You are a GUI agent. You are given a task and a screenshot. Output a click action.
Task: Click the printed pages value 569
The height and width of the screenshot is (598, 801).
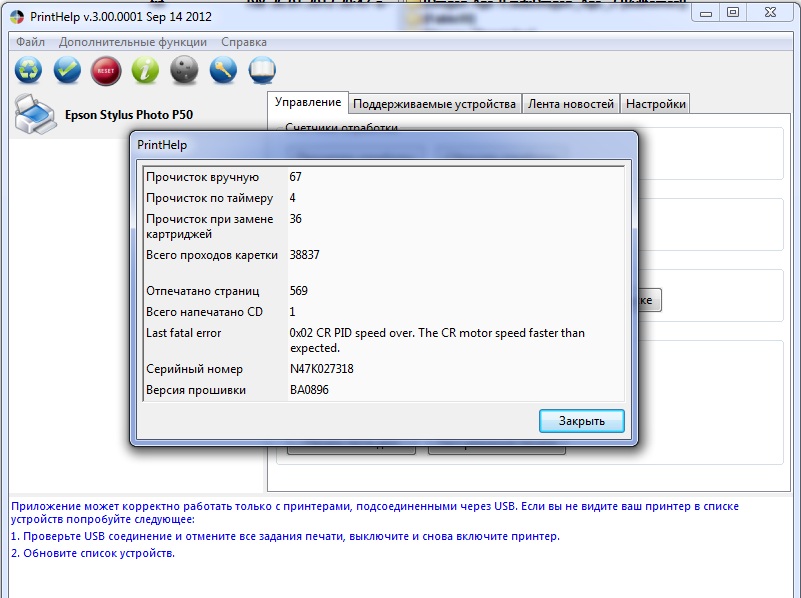pos(298,291)
